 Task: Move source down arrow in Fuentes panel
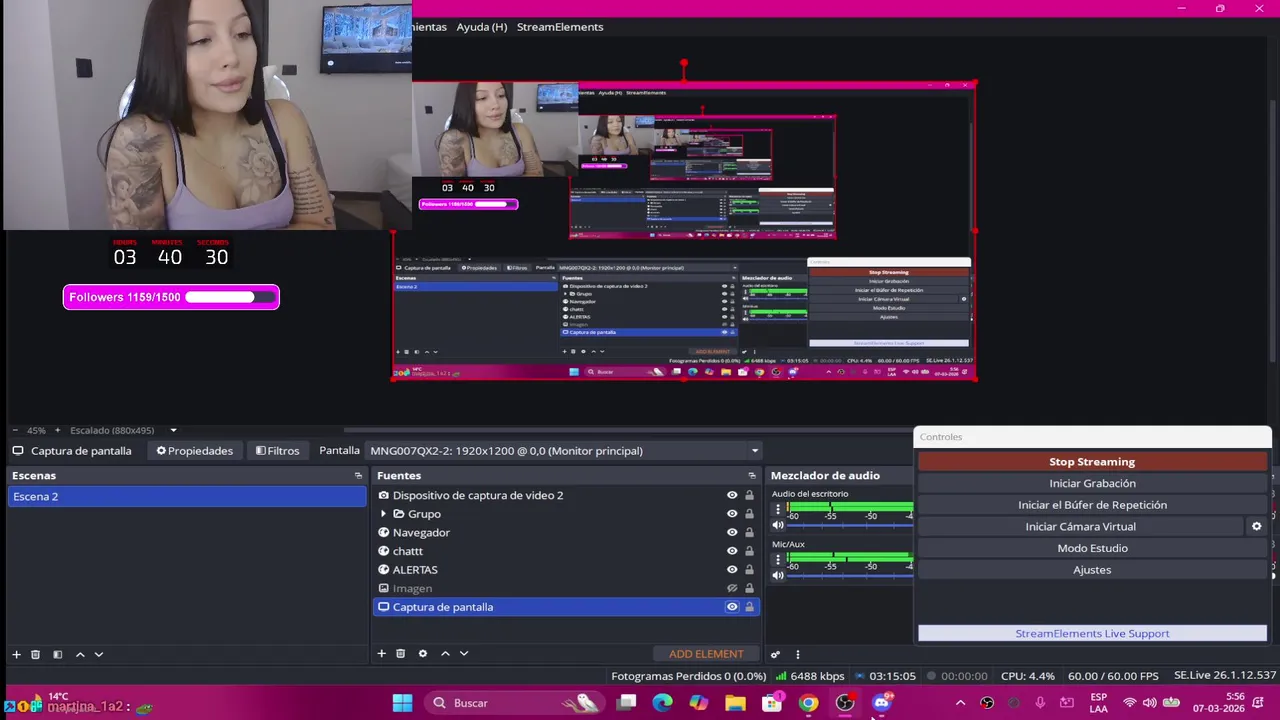coord(463,654)
